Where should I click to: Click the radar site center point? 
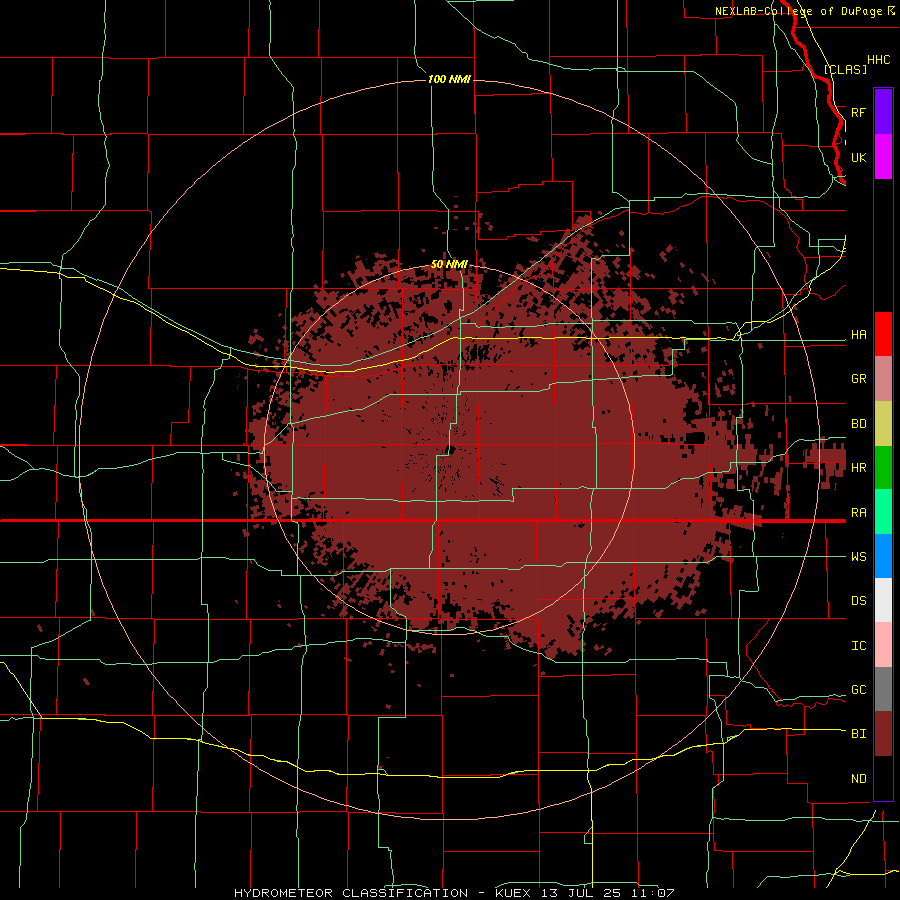[x=450, y=449]
